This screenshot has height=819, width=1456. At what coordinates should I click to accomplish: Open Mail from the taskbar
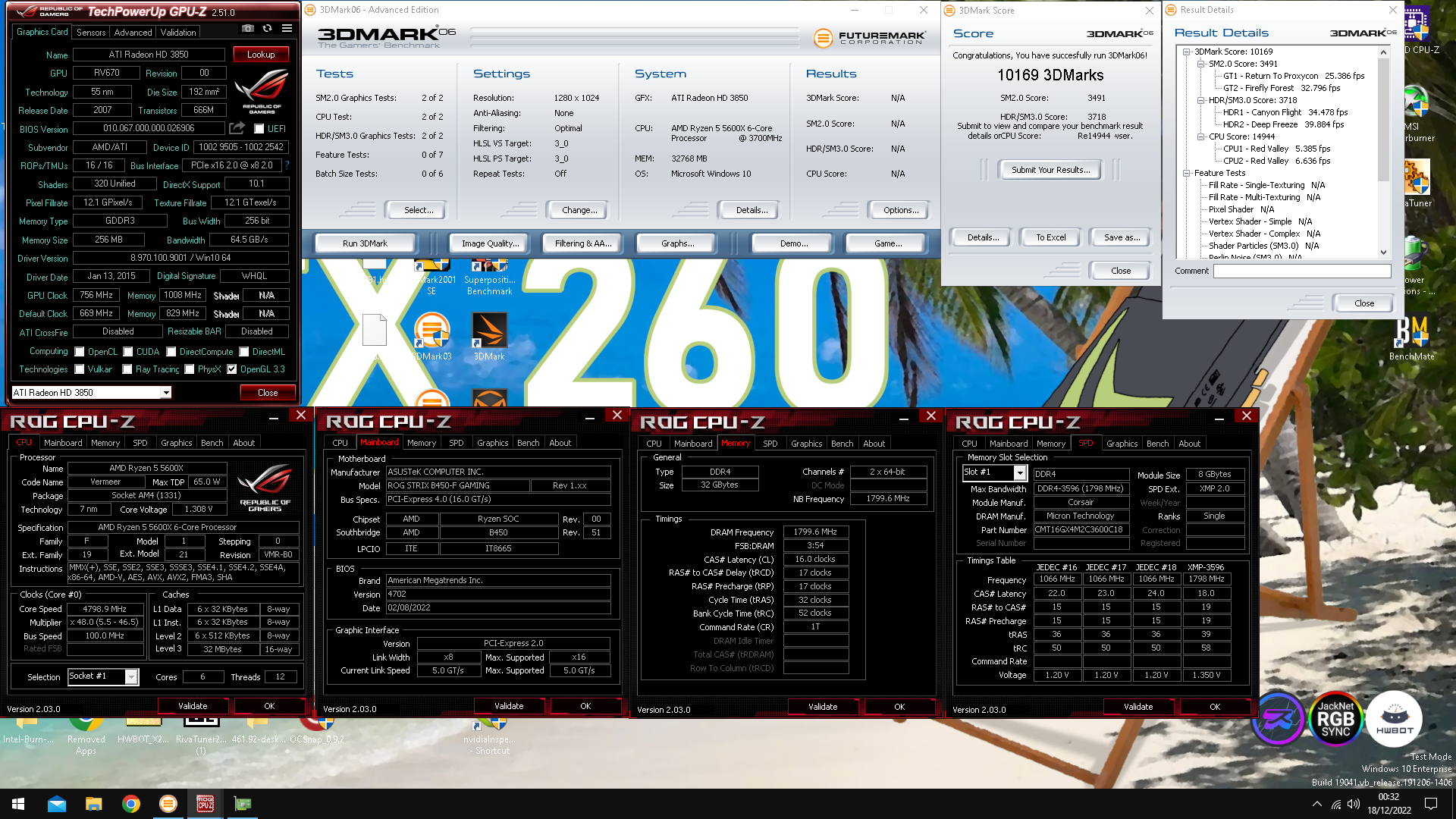click(x=57, y=804)
